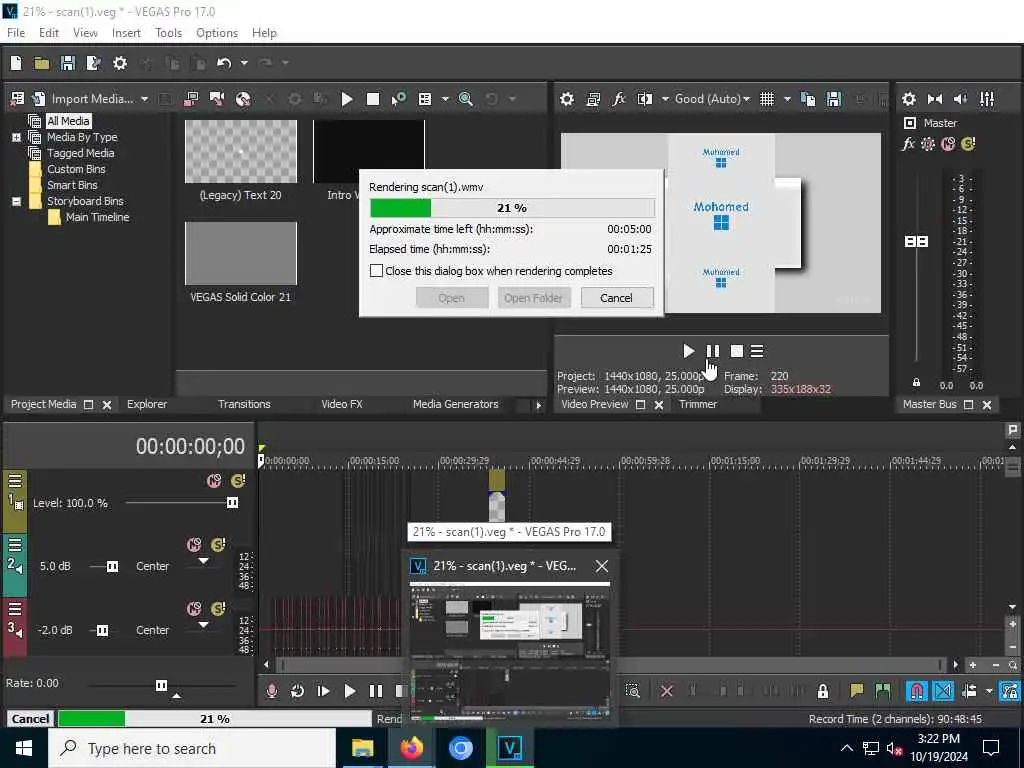Image resolution: width=1024 pixels, height=768 pixels.
Task: Open the Options menu
Action: coord(217,33)
